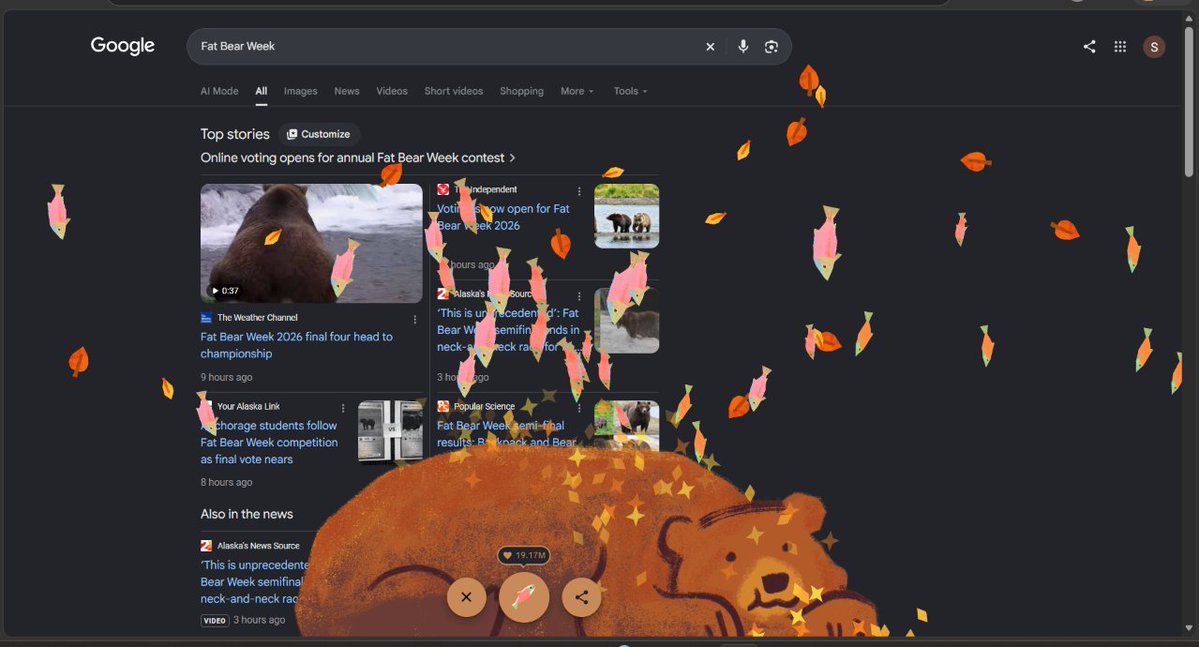
Task: Switch to the Videos tab
Action: click(x=392, y=91)
